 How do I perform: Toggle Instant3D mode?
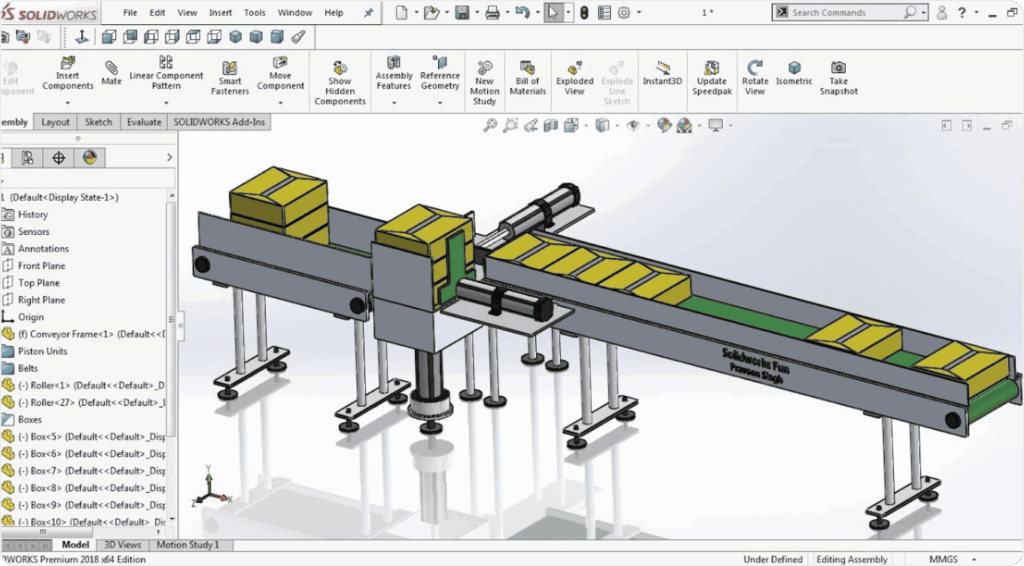pyautogui.click(x=661, y=67)
